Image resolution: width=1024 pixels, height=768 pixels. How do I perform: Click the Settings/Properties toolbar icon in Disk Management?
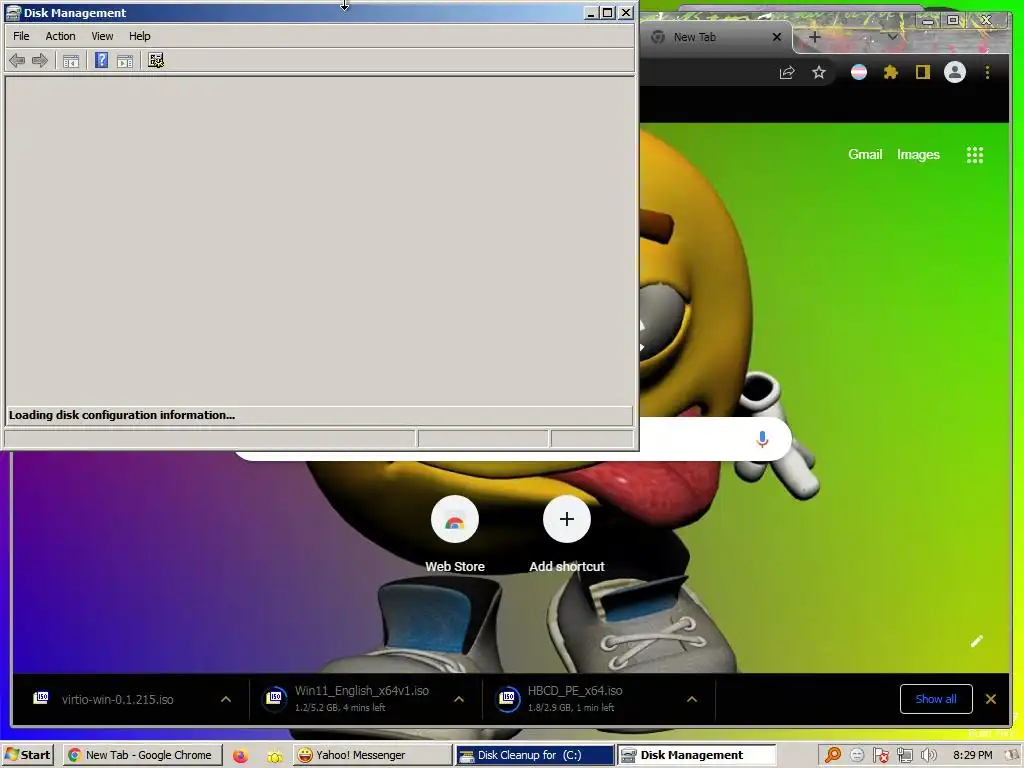pyautogui.click(x=155, y=61)
